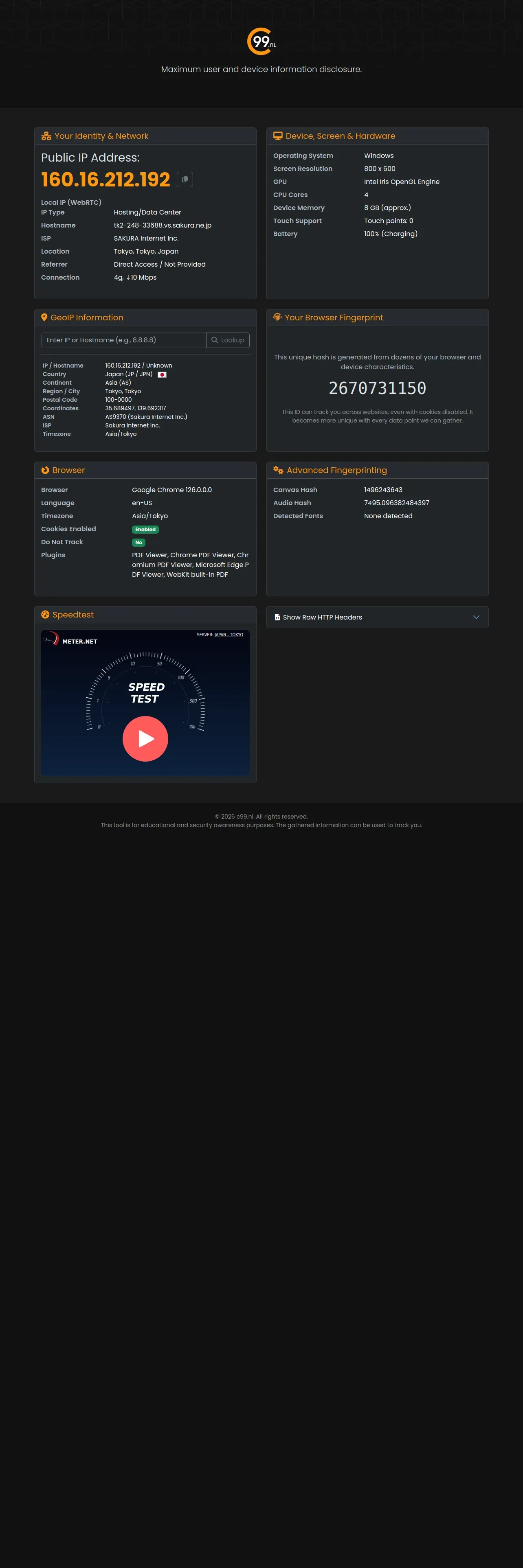Click the hostname tk2-248-33688.vs.sakura.ne.jp
Image resolution: width=523 pixels, height=1568 pixels.
[163, 225]
